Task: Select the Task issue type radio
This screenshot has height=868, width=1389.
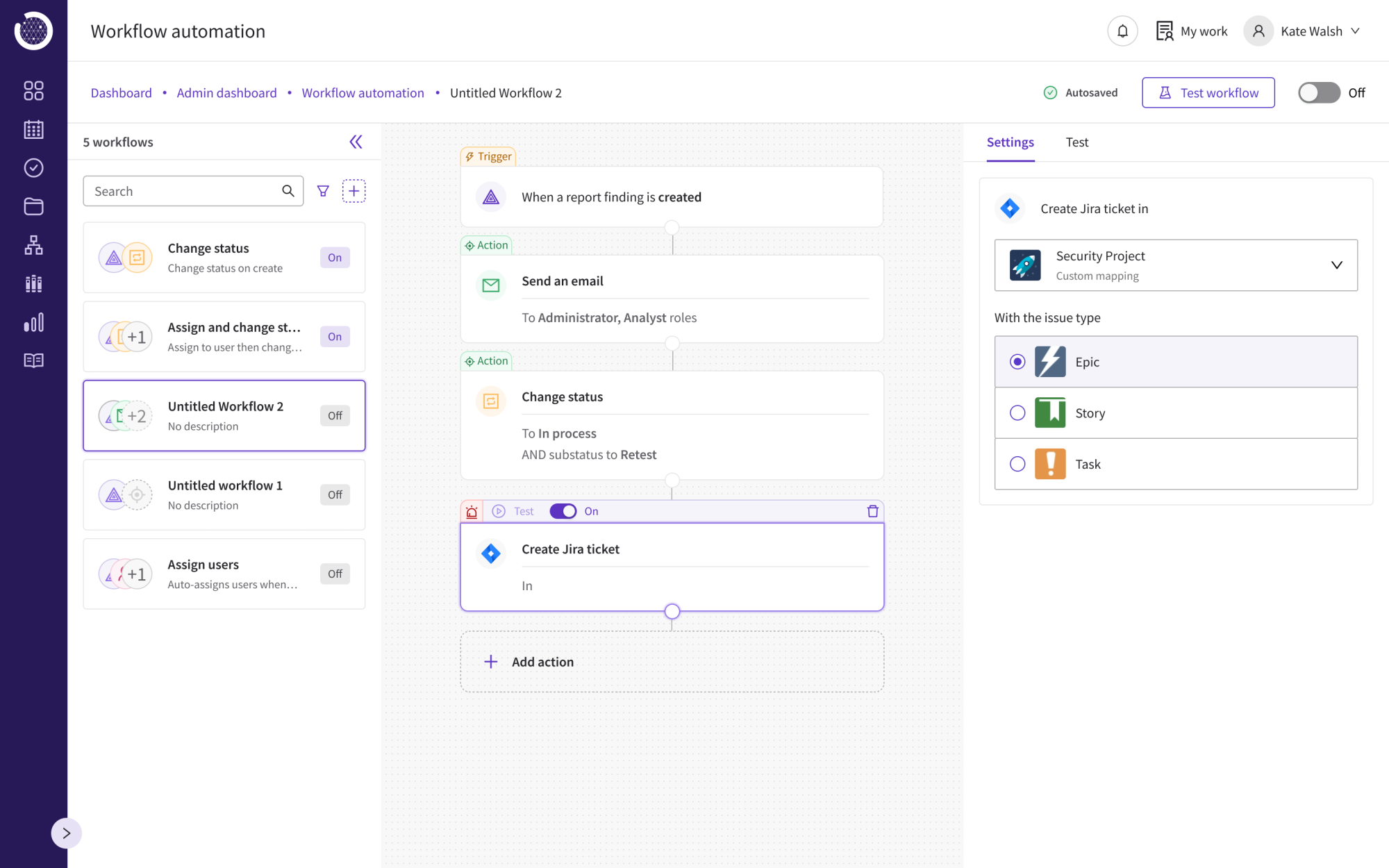Action: pyautogui.click(x=1017, y=465)
